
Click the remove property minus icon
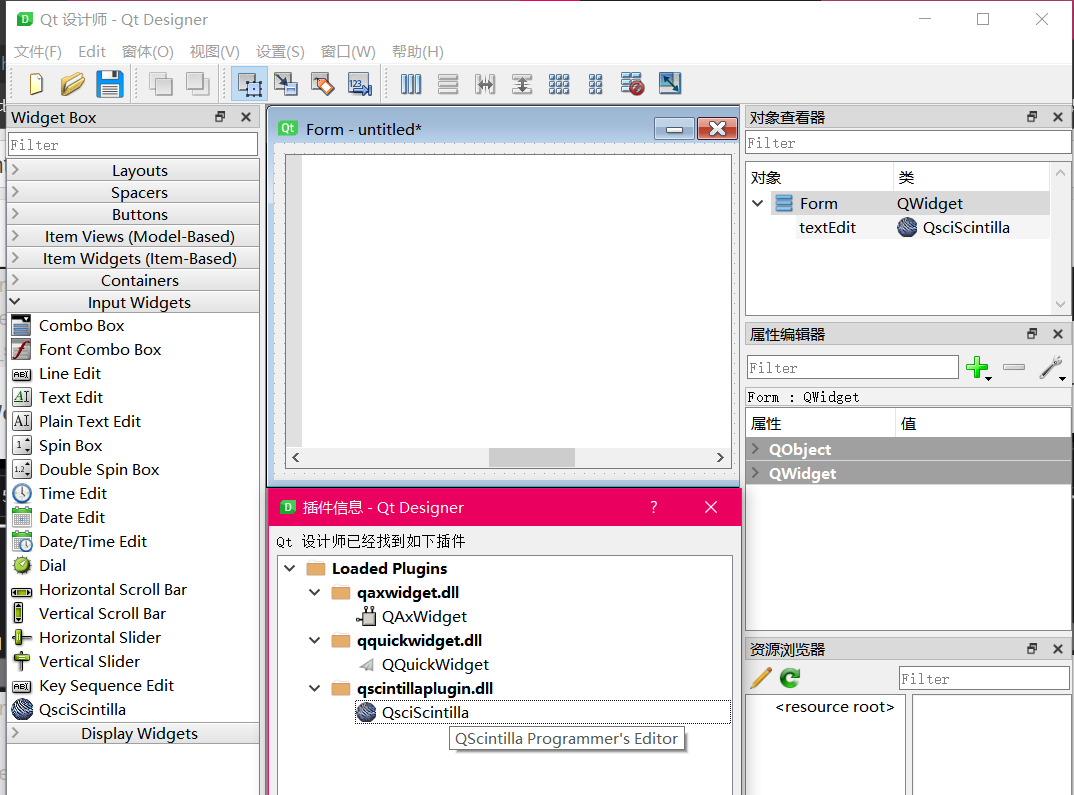[x=1014, y=368]
